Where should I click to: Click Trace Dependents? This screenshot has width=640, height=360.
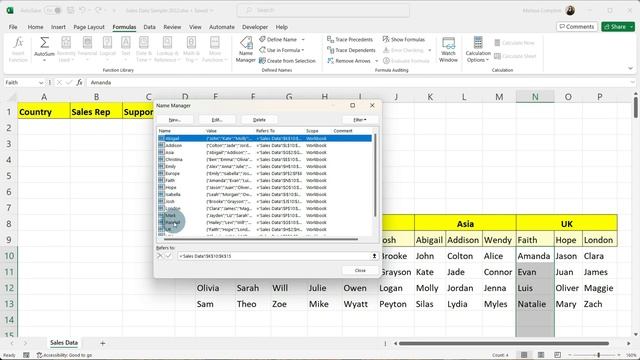[x=351, y=50]
